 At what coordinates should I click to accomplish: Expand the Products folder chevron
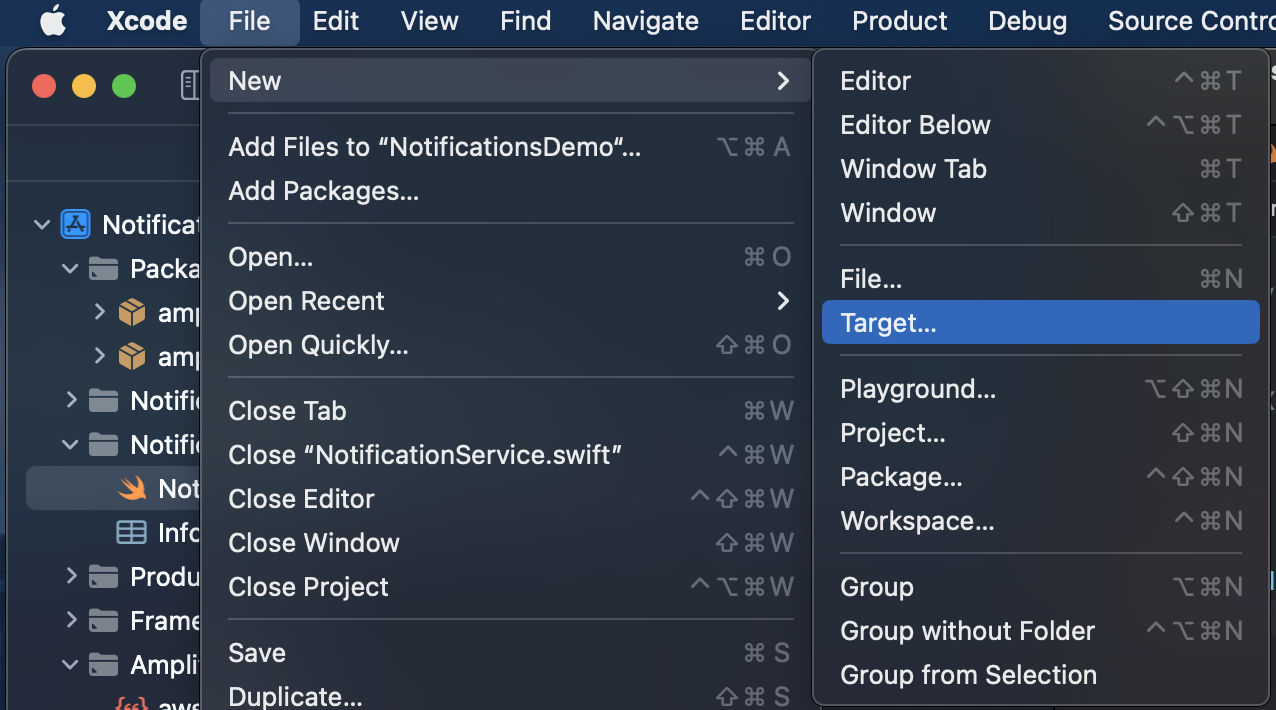(71, 576)
